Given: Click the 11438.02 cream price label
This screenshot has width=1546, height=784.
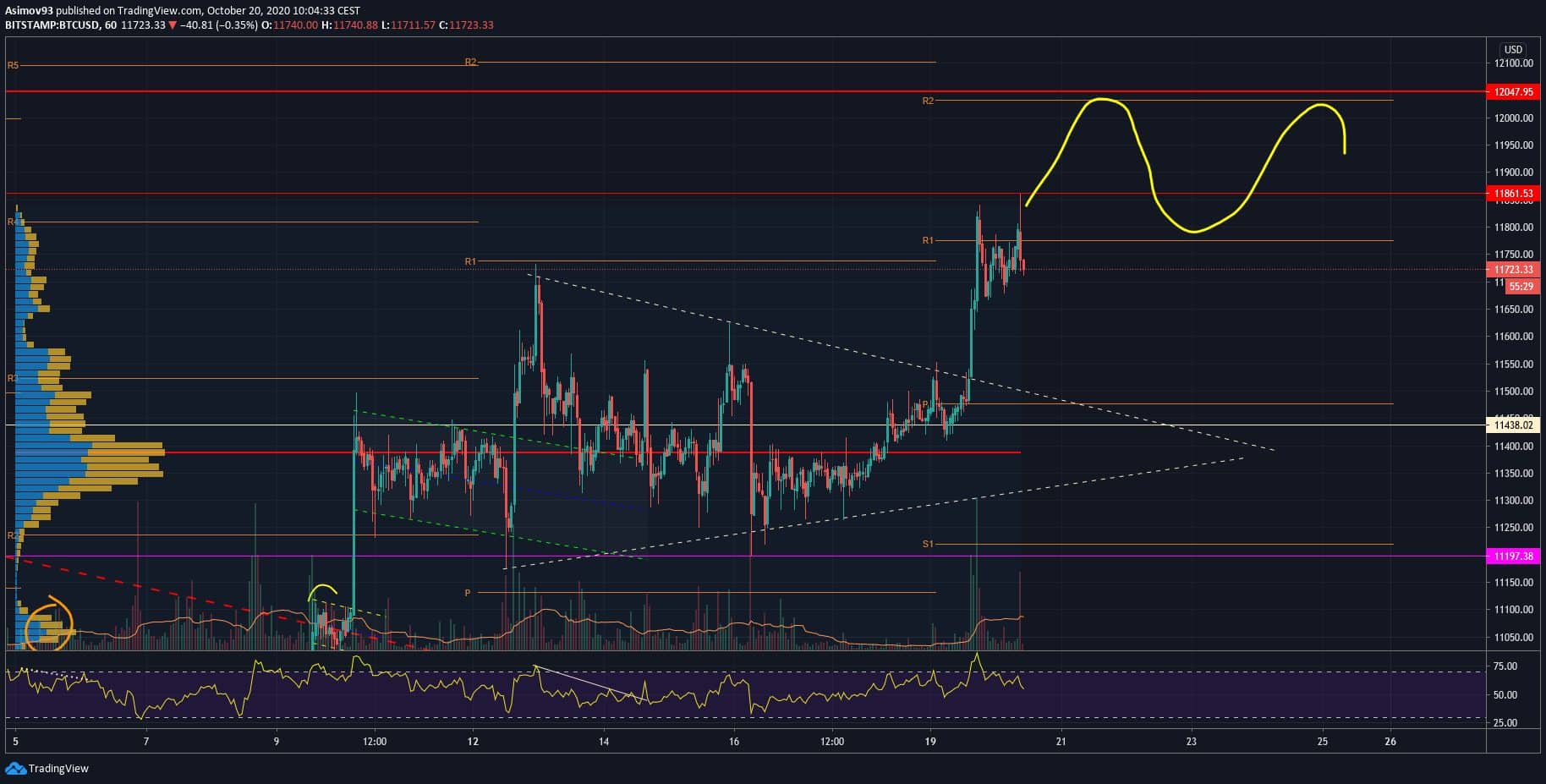Looking at the screenshot, I should pyautogui.click(x=1513, y=425).
